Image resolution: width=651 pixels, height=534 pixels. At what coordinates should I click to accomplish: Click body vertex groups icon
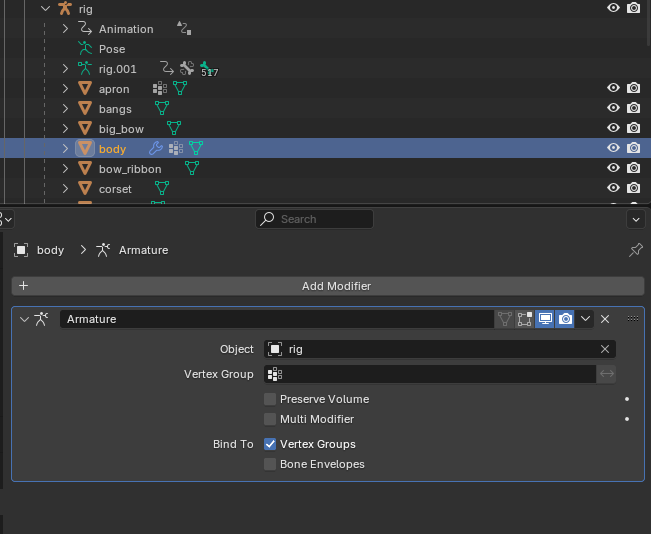click(176, 148)
